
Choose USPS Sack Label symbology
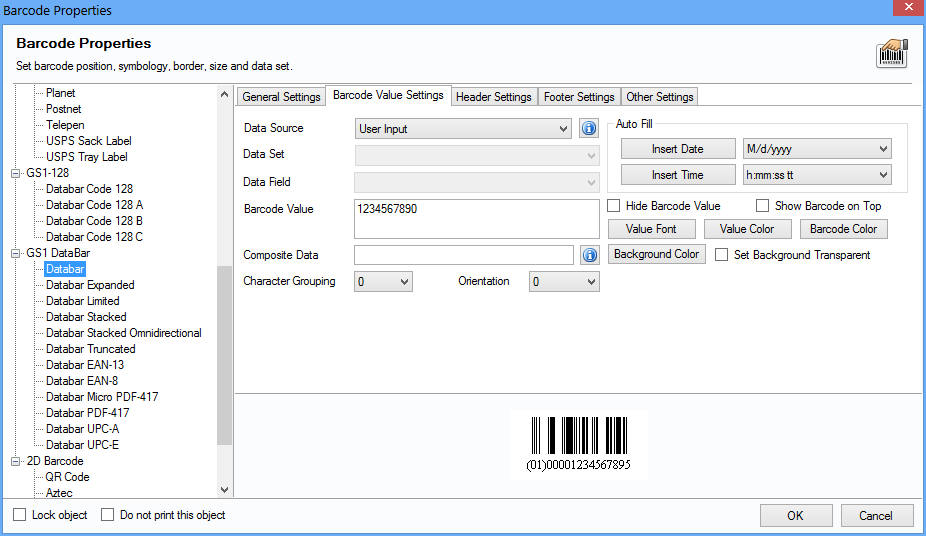pyautogui.click(x=89, y=141)
